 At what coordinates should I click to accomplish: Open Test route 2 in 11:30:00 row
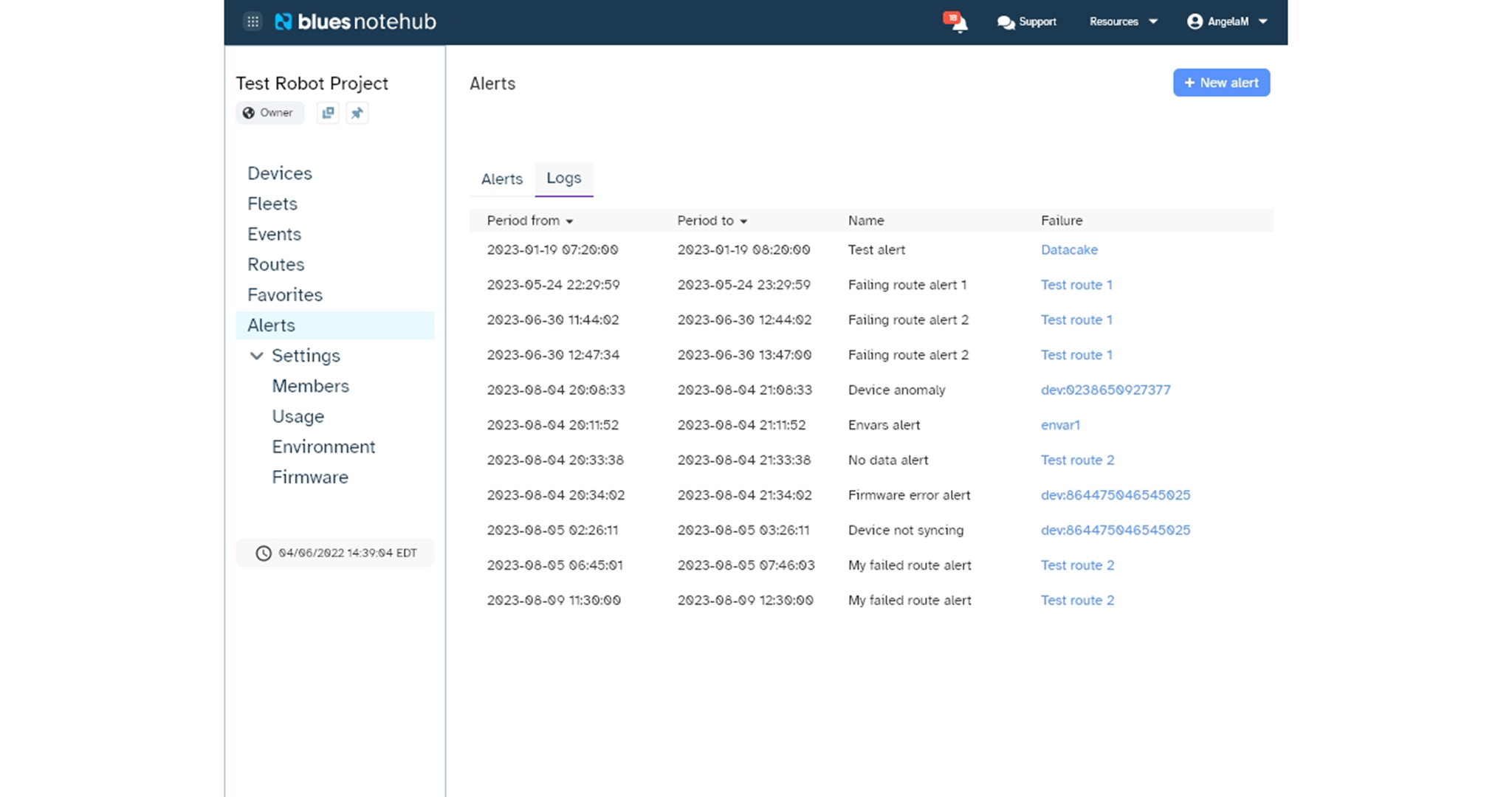click(x=1077, y=601)
